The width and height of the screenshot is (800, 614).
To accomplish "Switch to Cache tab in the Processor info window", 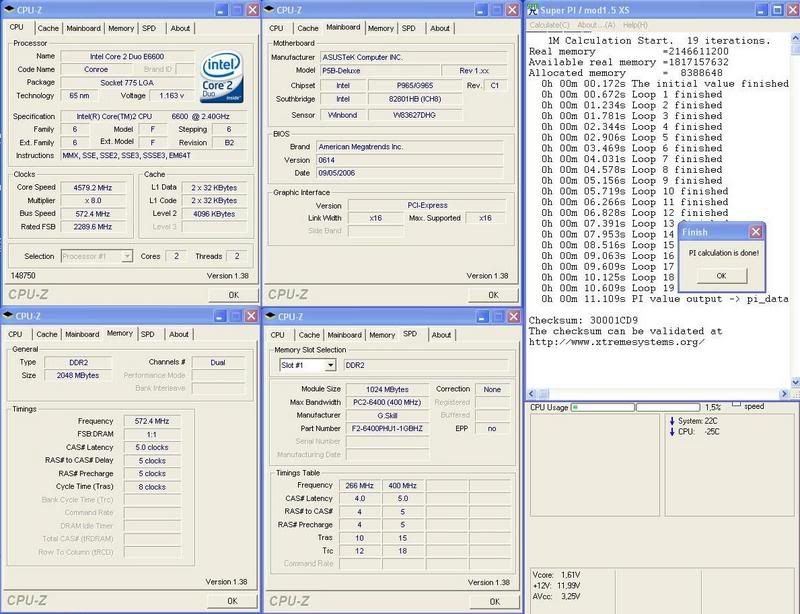I will pyautogui.click(x=48, y=29).
